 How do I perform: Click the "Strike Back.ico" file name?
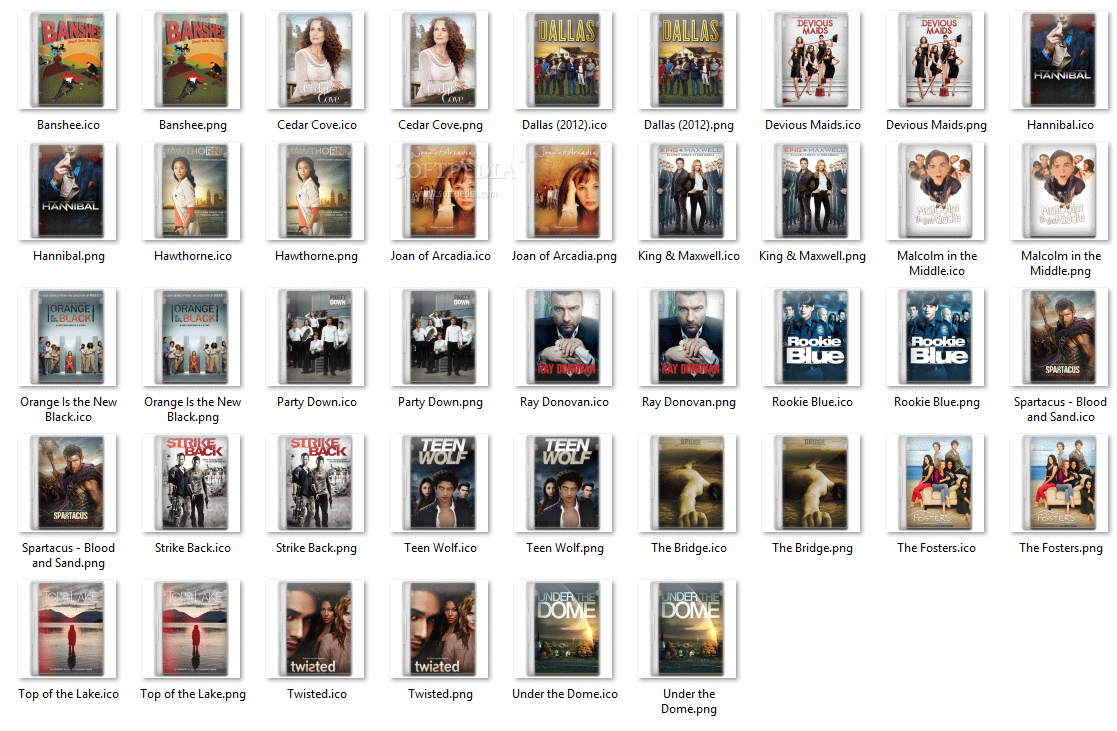click(x=192, y=548)
